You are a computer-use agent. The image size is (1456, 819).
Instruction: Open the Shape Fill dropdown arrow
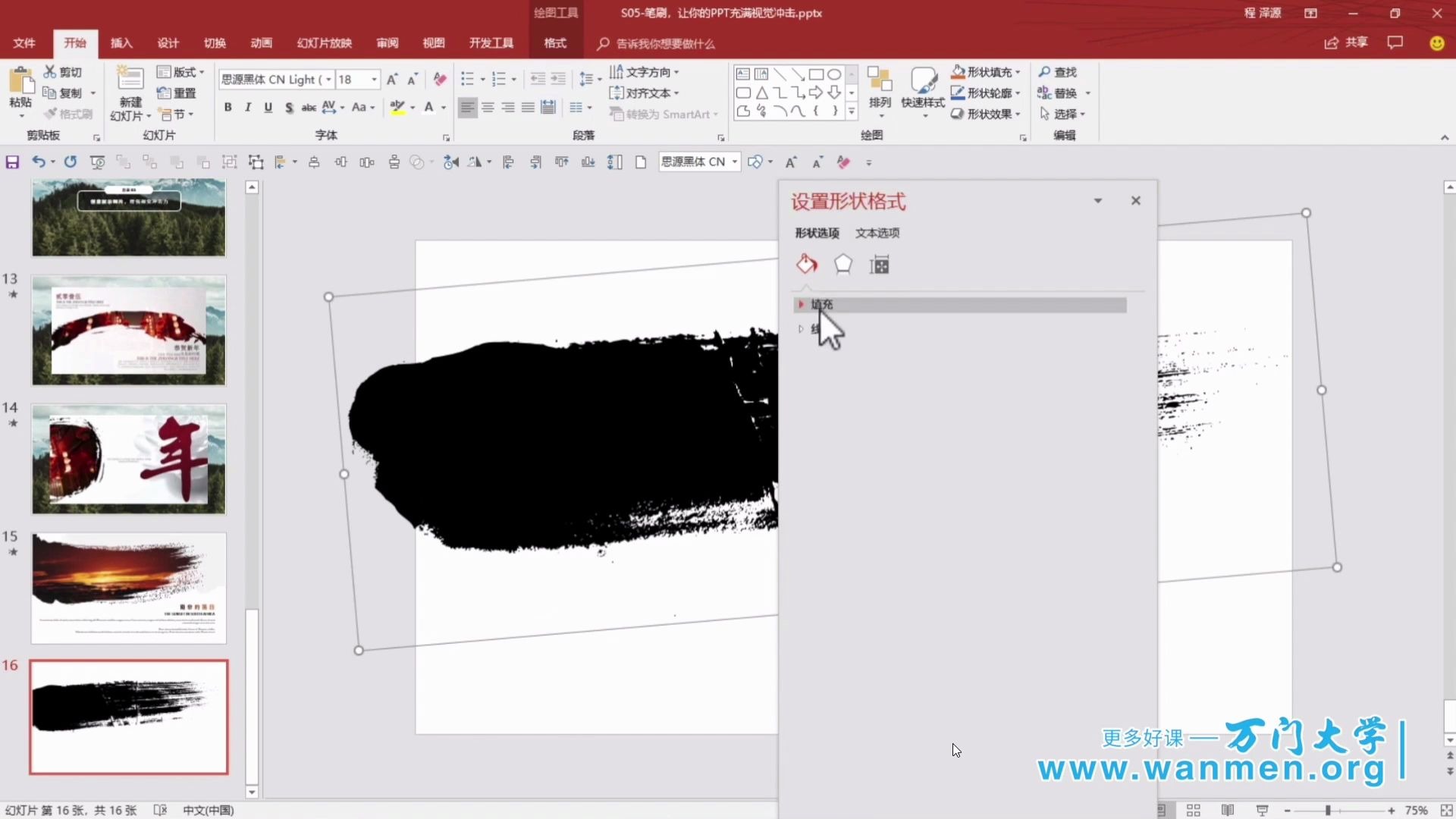click(x=1018, y=72)
